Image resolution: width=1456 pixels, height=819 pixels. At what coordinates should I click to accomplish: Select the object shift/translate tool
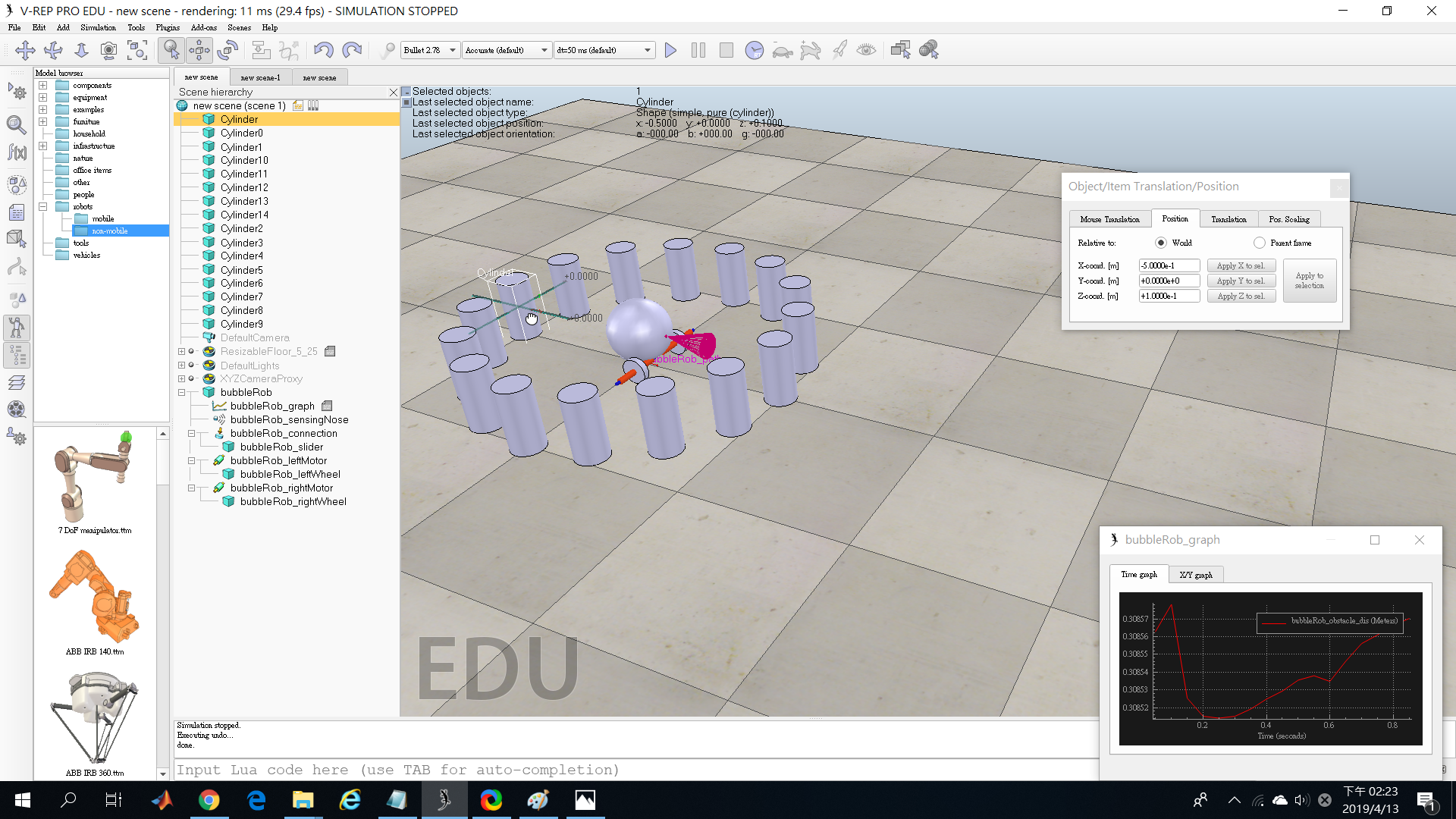[x=199, y=50]
